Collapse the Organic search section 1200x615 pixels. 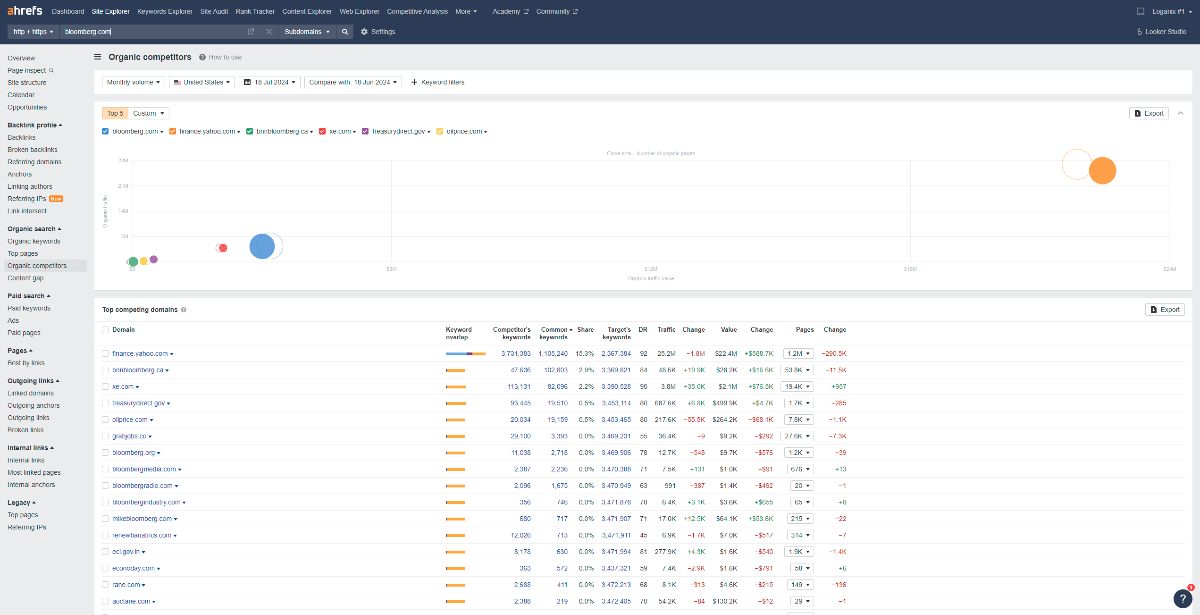coord(33,229)
